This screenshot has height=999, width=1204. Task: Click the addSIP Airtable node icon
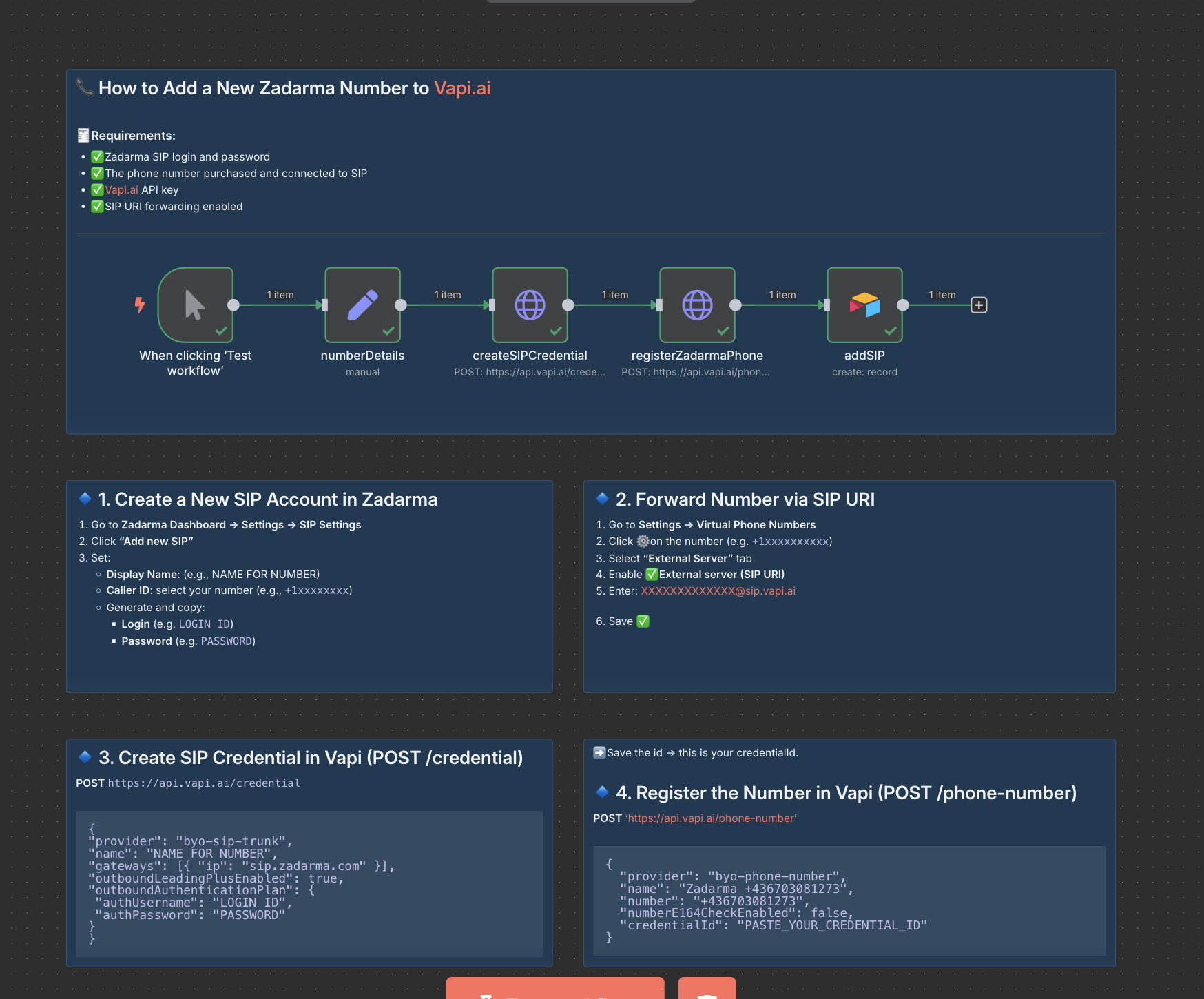tap(865, 305)
